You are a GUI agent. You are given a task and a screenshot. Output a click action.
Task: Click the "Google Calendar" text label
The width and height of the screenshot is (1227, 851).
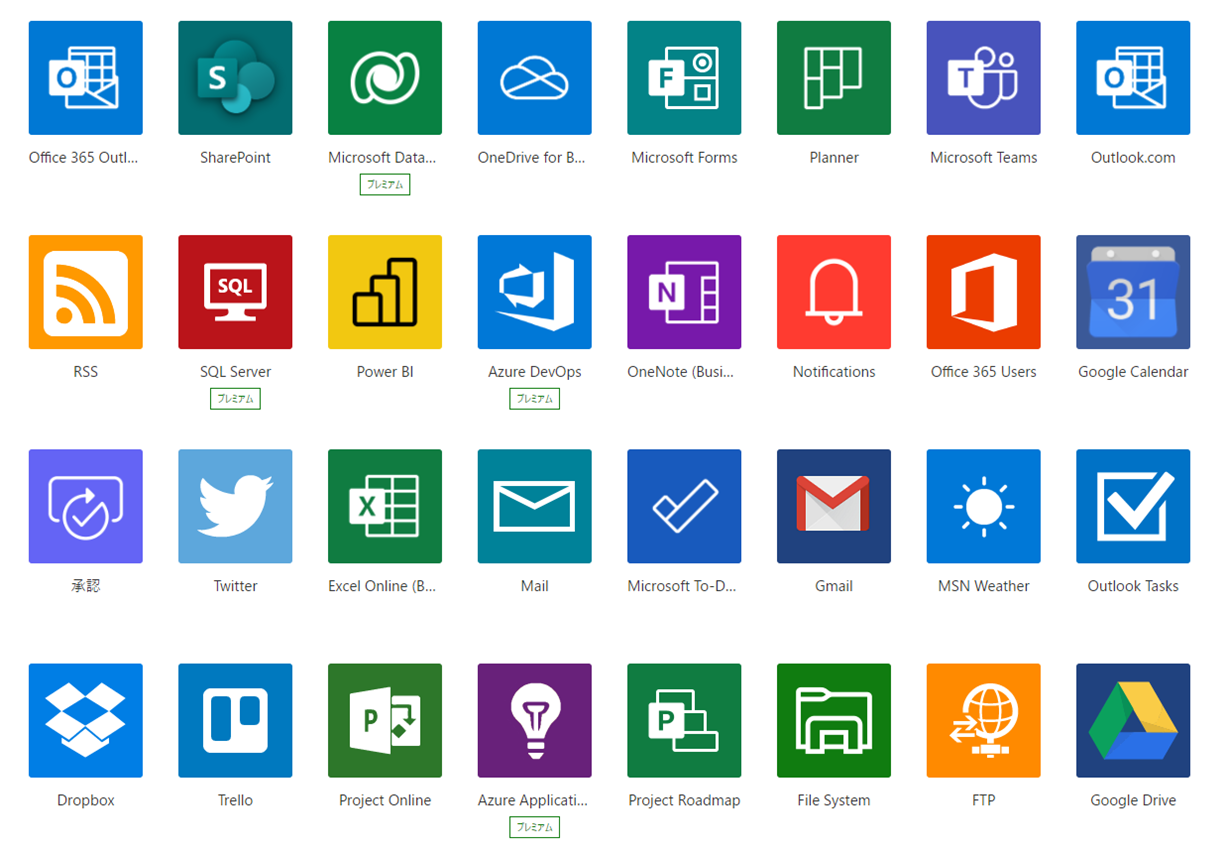[1133, 371]
